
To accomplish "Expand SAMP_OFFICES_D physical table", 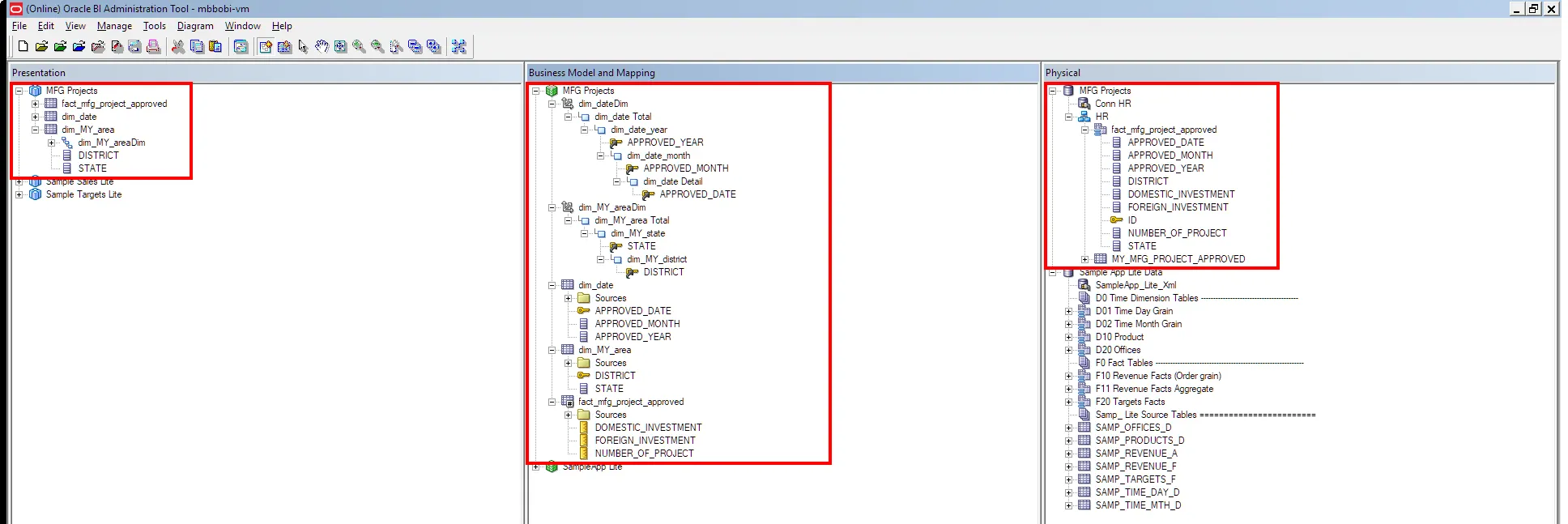I will pyautogui.click(x=1068, y=428).
